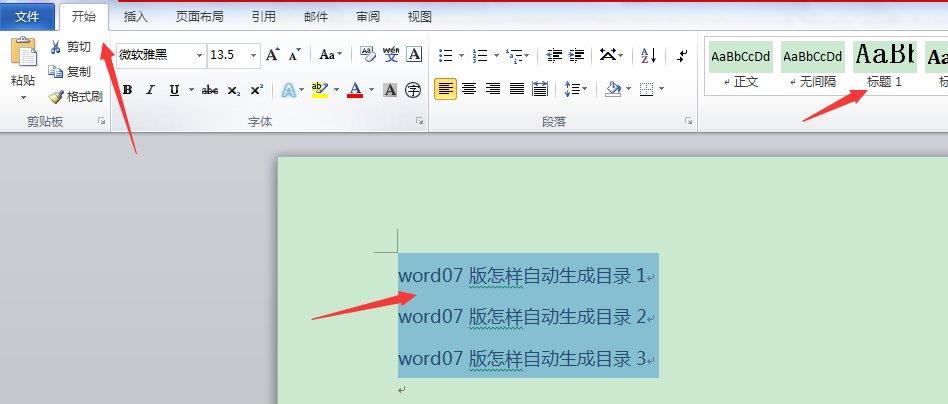Center align text
This screenshot has width=948, height=404.
click(x=469, y=90)
